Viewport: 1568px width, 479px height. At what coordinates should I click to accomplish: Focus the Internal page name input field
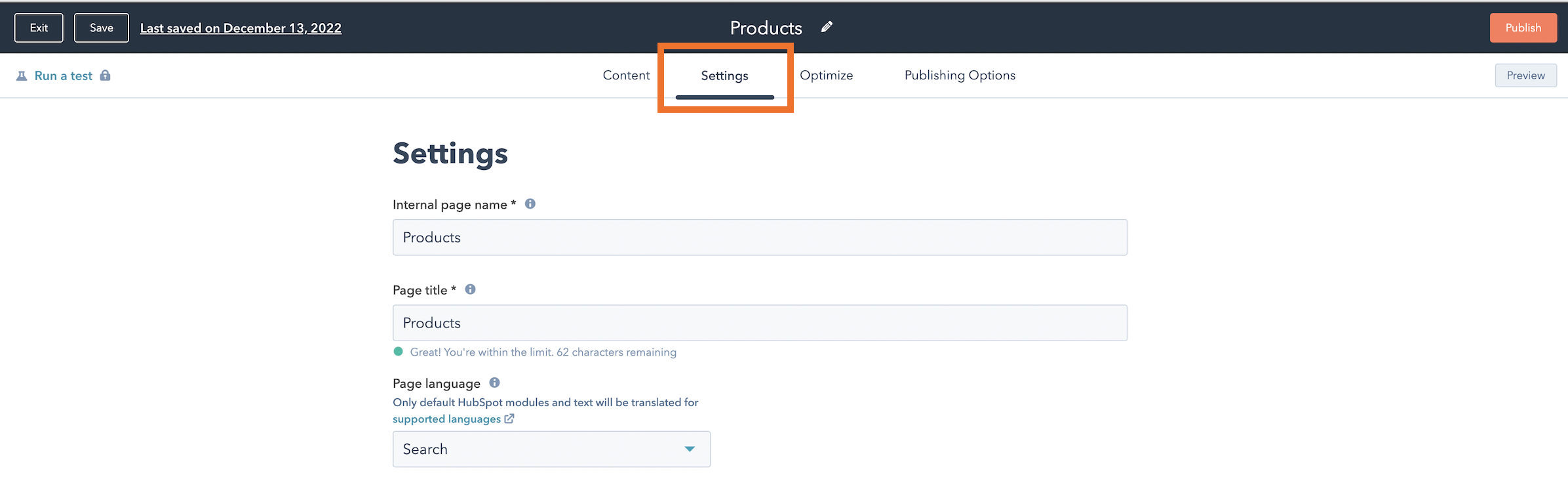tap(759, 238)
